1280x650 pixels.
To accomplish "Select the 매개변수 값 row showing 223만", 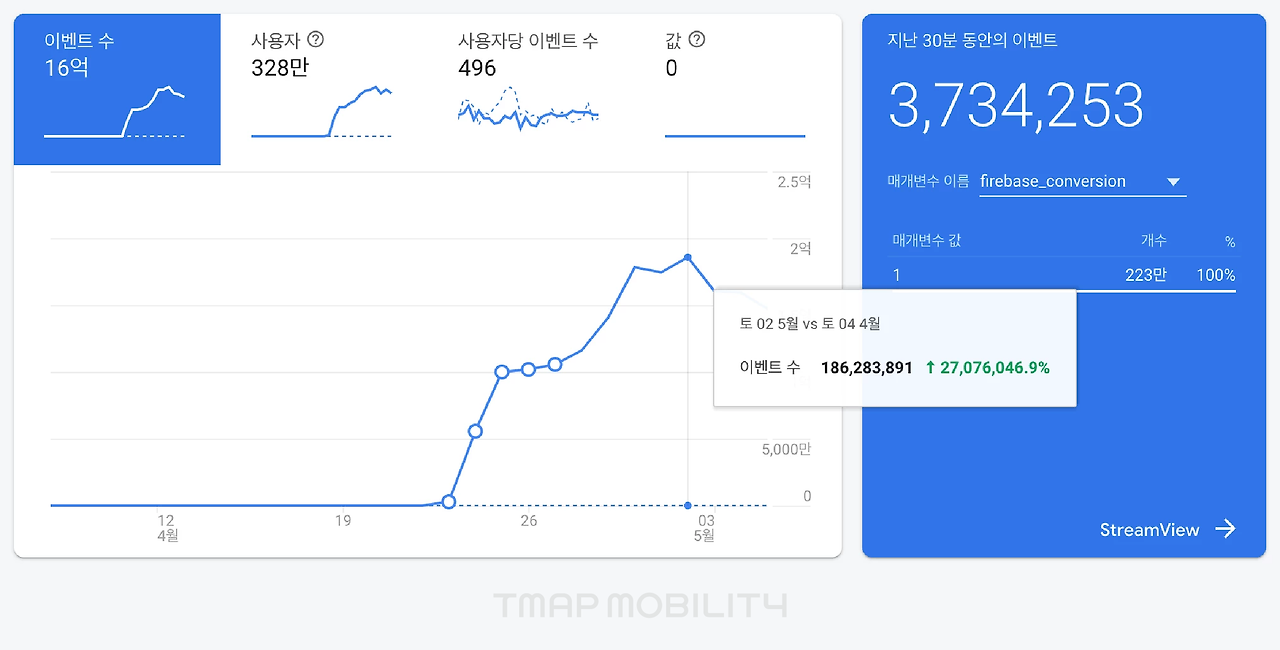I will 1060,275.
